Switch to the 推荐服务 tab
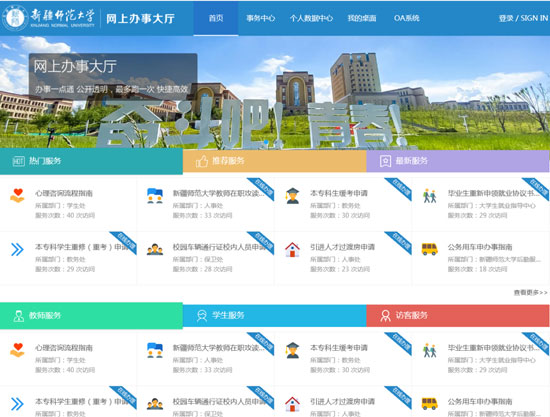This screenshot has height=417, width=550. click(x=275, y=161)
